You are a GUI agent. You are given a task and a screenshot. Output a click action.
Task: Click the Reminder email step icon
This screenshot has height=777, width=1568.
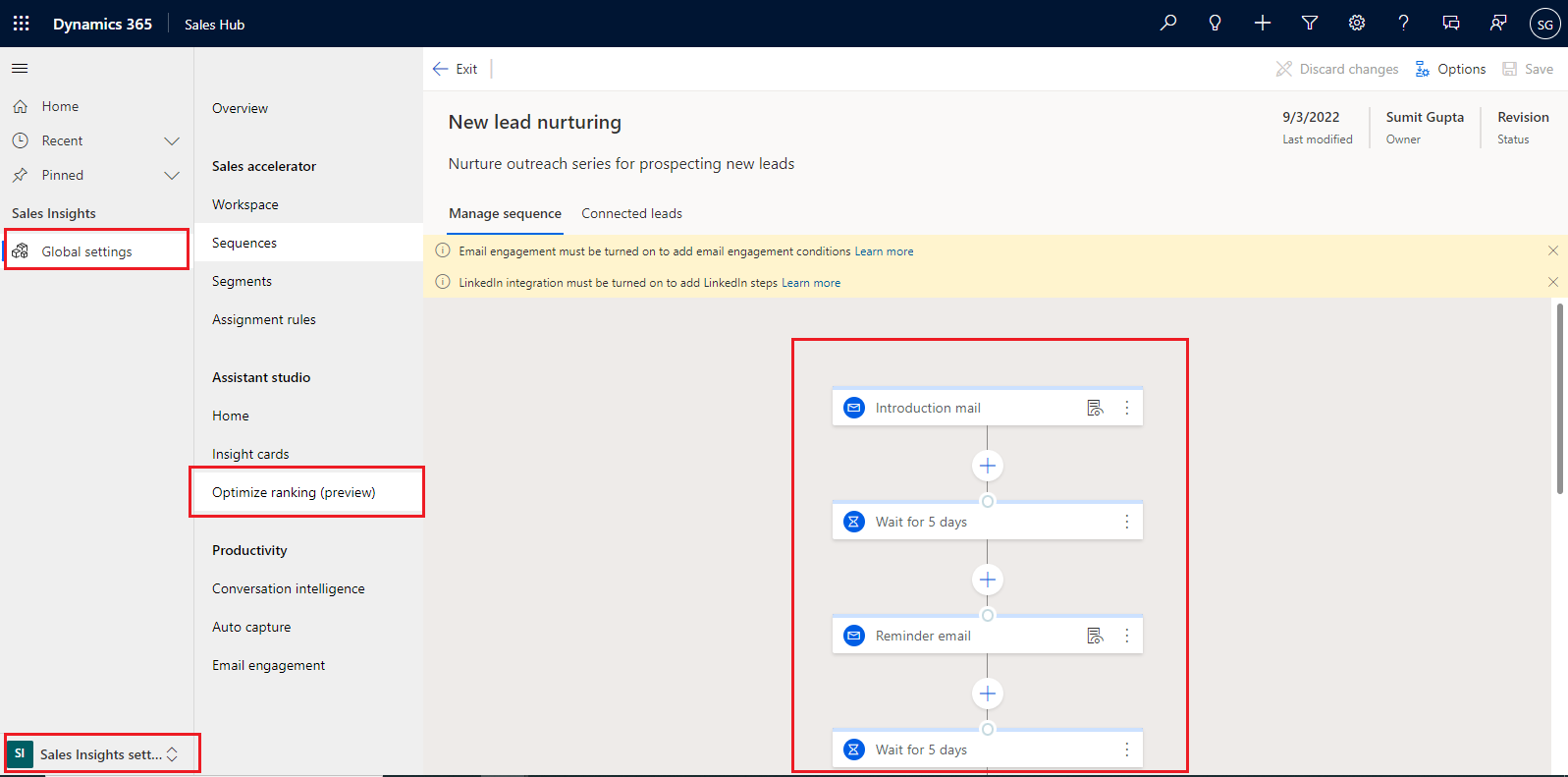tap(854, 636)
